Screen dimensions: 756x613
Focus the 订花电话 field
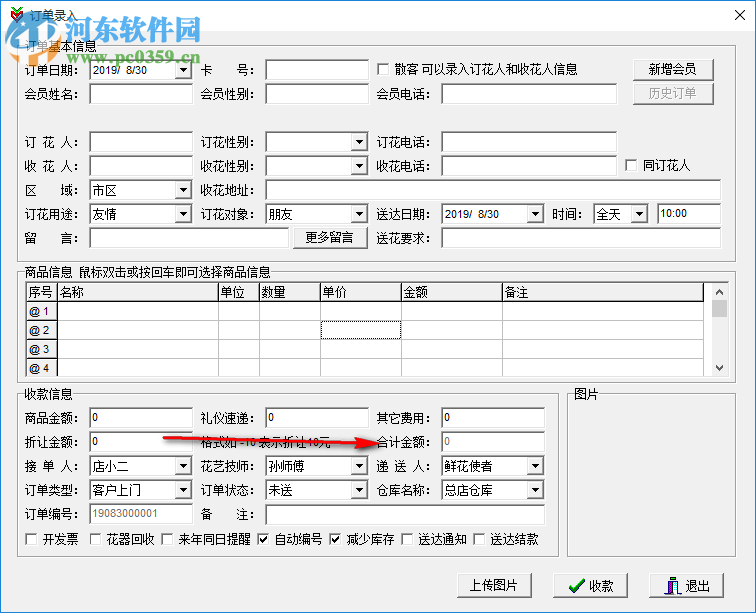click(x=529, y=142)
